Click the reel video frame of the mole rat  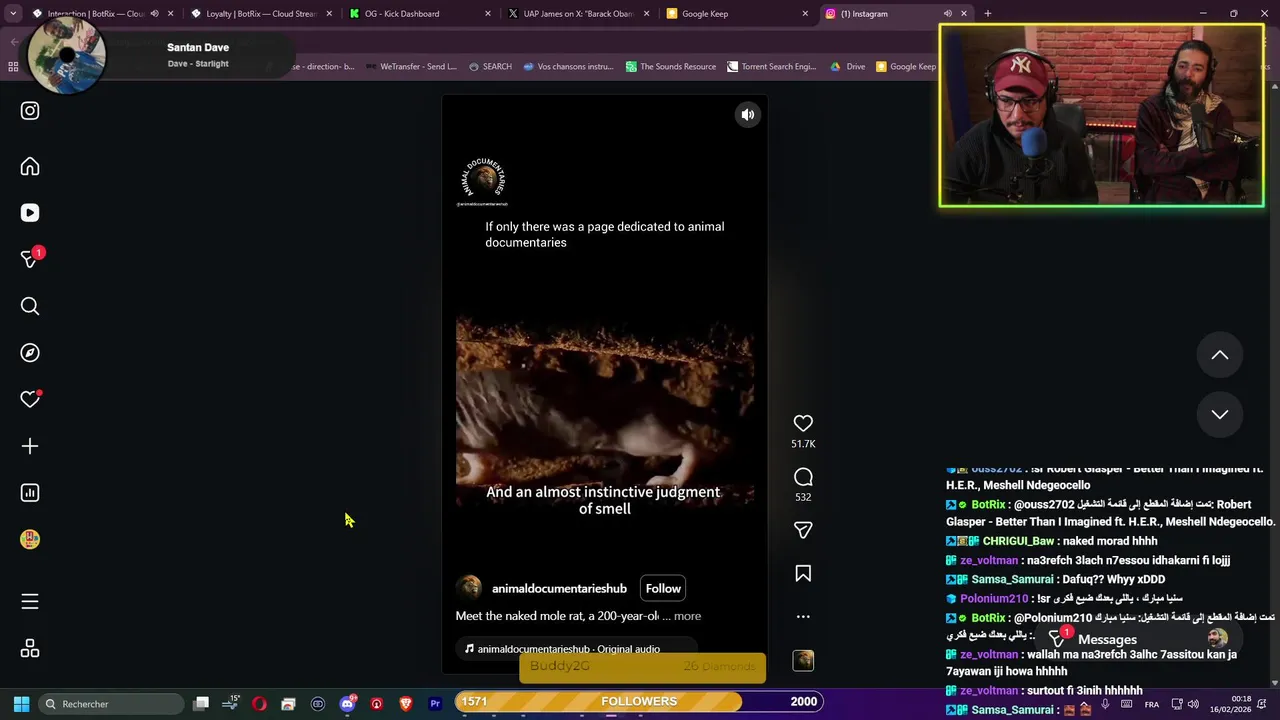tap(605, 412)
